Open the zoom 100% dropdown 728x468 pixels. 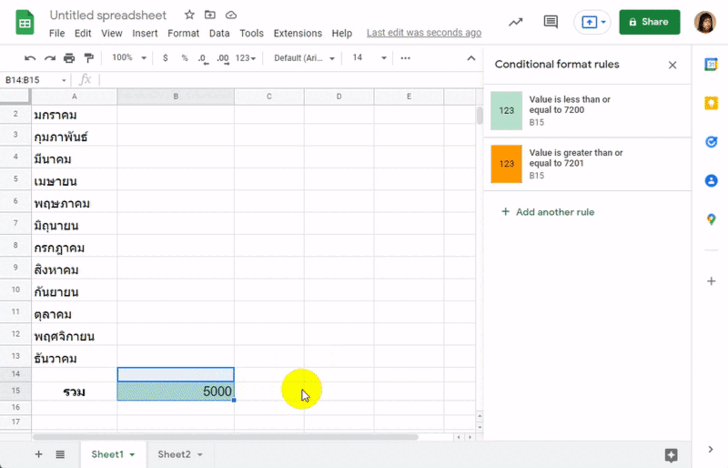tap(129, 58)
